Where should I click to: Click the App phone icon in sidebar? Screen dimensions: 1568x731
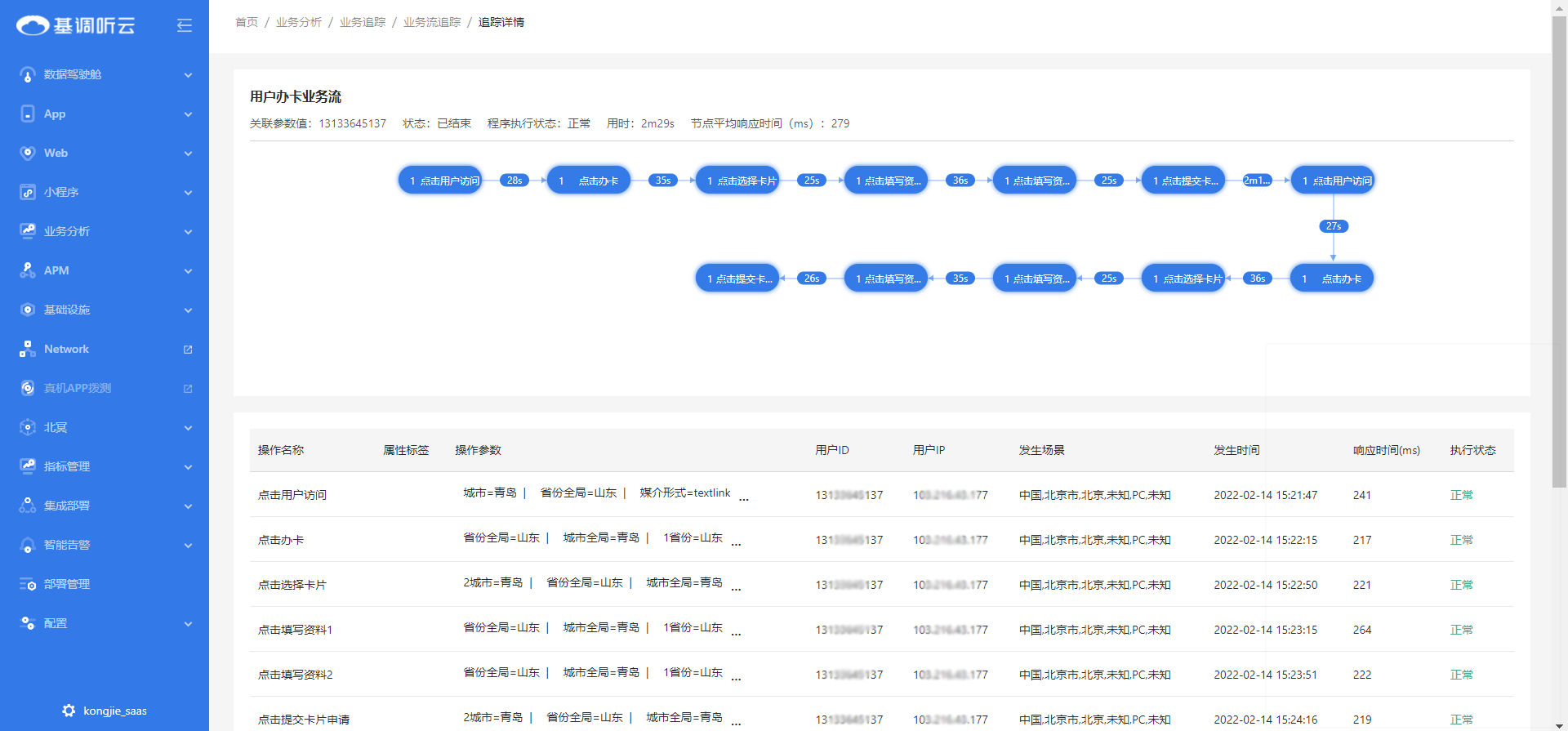click(x=28, y=114)
